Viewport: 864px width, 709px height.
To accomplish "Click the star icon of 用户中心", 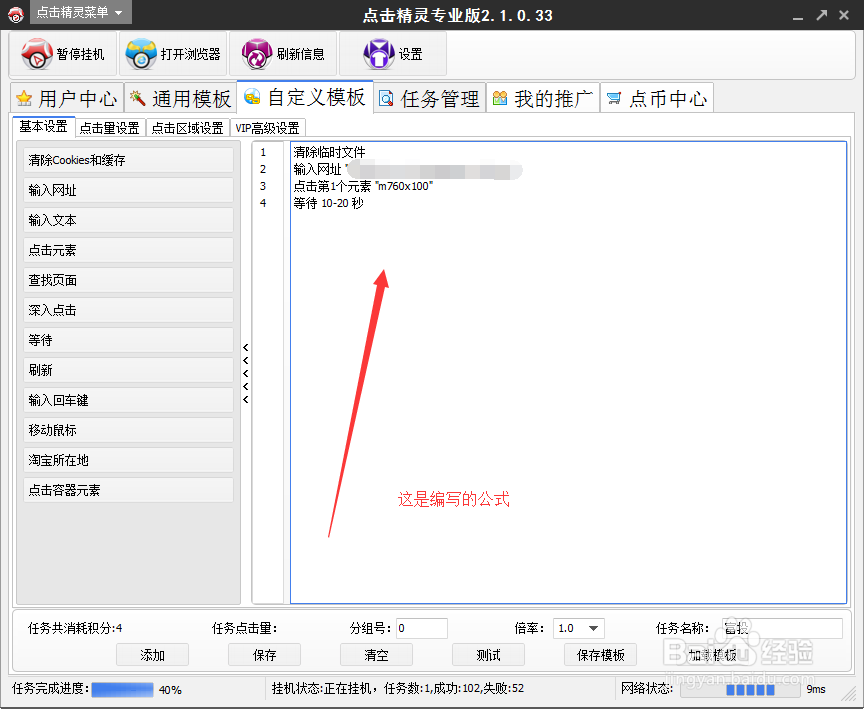I will pos(25,98).
